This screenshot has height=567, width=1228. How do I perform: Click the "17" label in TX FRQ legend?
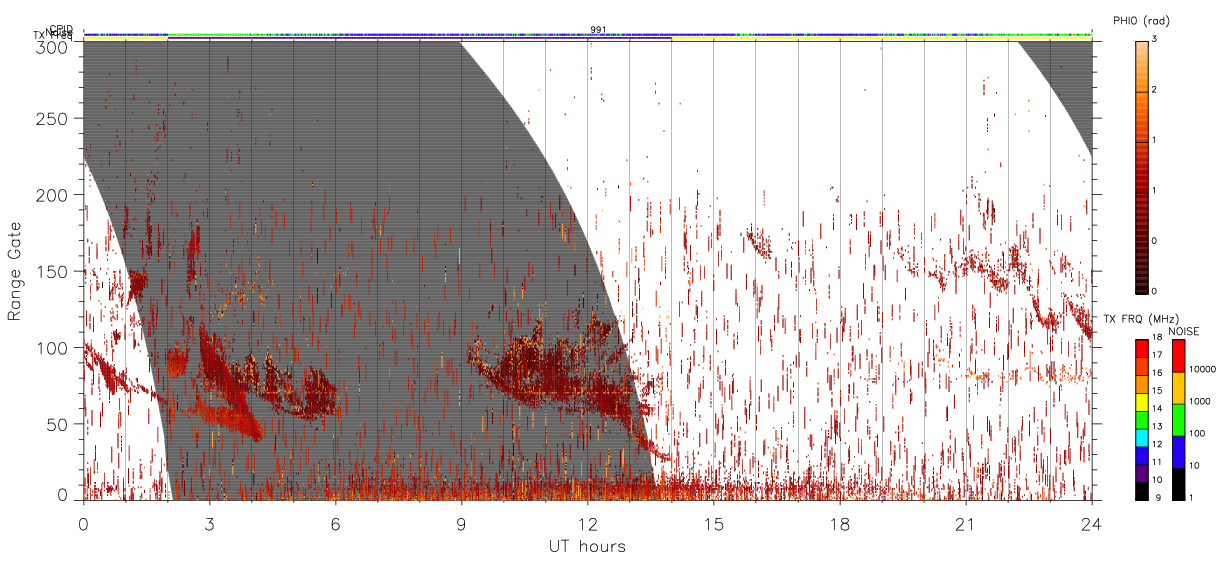(1158, 355)
